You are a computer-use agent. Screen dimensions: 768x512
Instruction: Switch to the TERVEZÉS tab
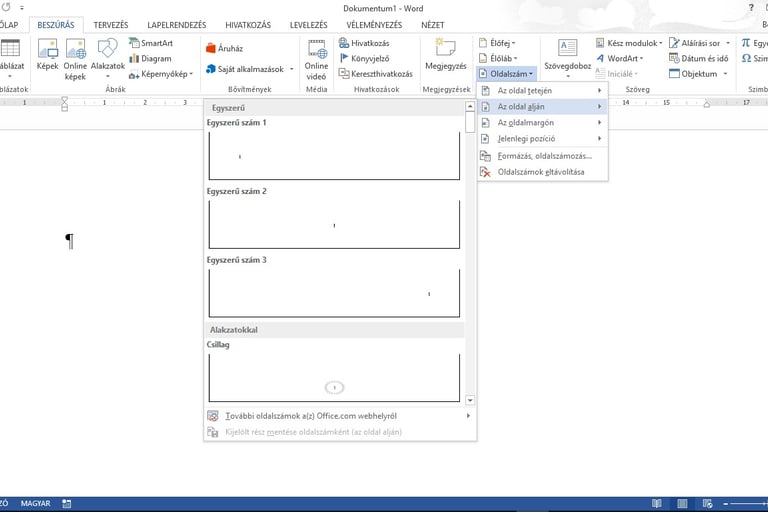(111, 24)
